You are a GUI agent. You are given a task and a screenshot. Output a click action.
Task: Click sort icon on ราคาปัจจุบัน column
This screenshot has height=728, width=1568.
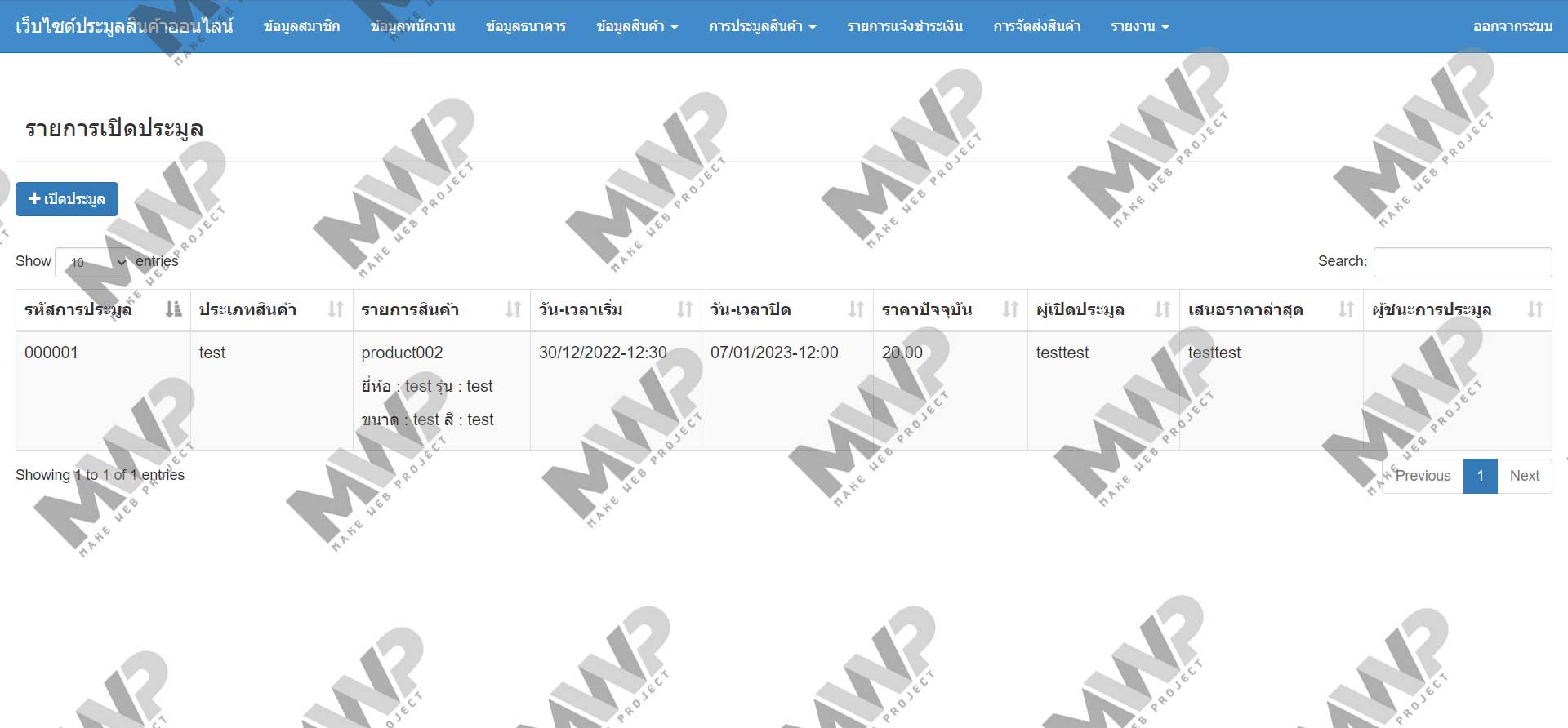pyautogui.click(x=1010, y=309)
